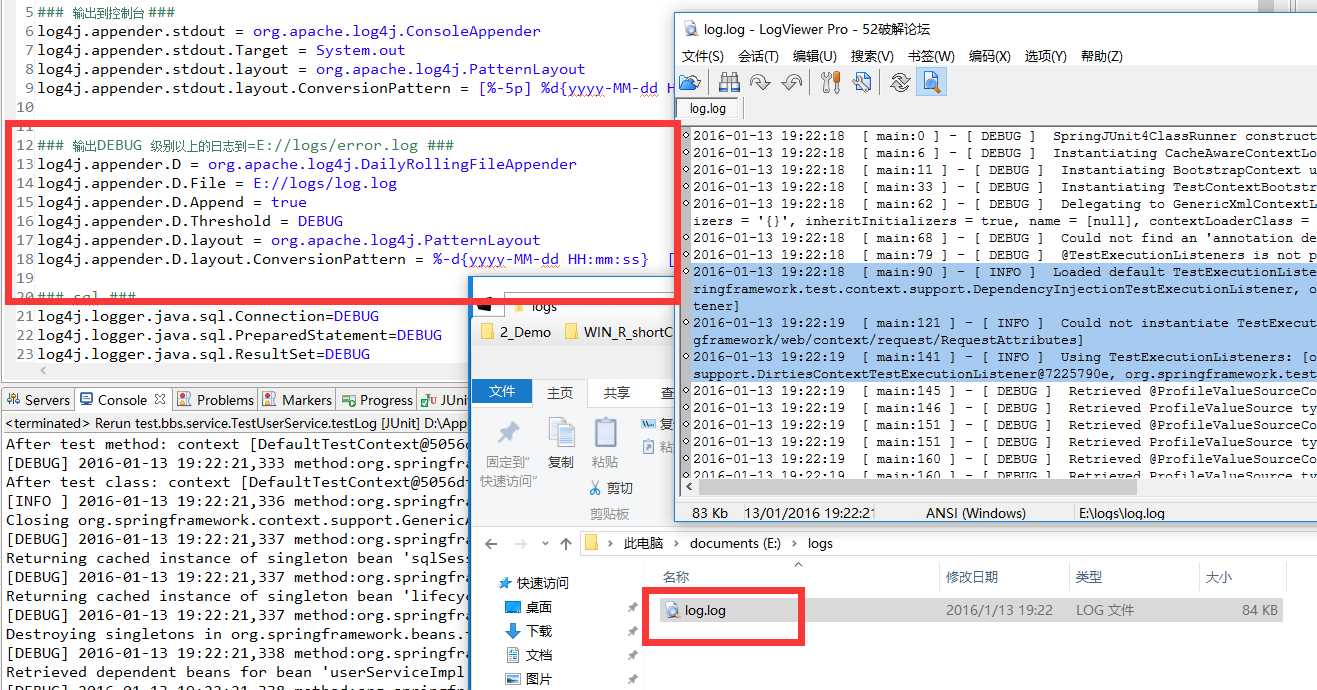The image size is (1317, 690).
Task: Open the 2_Demo folder shortcut
Action: coord(516,332)
